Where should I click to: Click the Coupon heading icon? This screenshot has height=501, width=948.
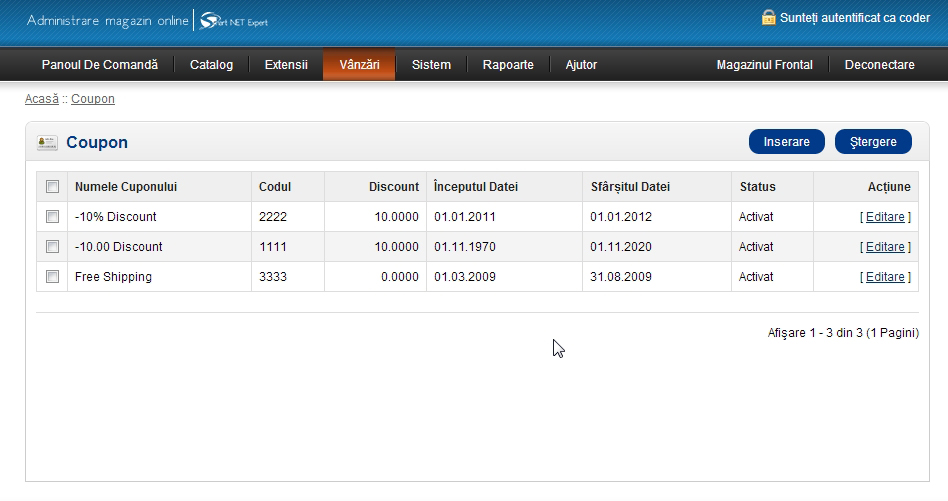46,142
